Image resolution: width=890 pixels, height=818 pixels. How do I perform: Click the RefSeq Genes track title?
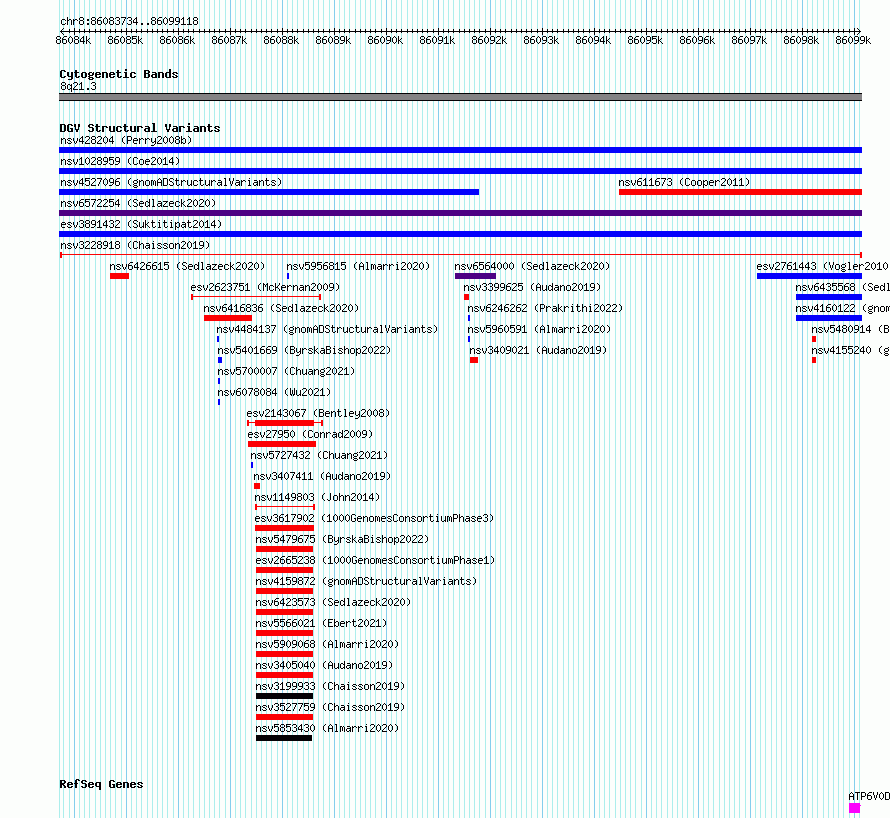tap(101, 784)
